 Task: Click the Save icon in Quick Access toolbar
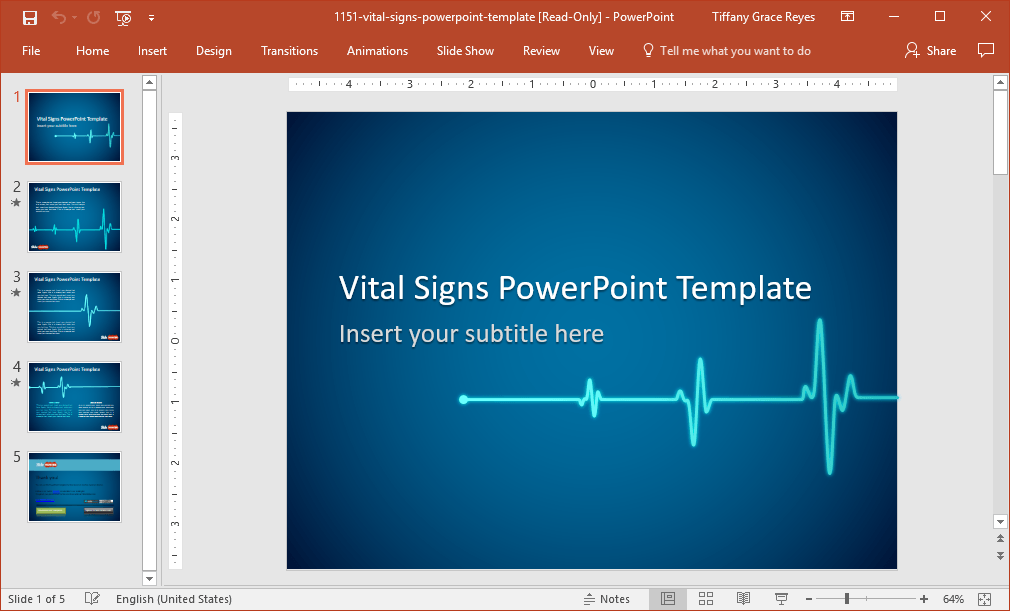30,17
